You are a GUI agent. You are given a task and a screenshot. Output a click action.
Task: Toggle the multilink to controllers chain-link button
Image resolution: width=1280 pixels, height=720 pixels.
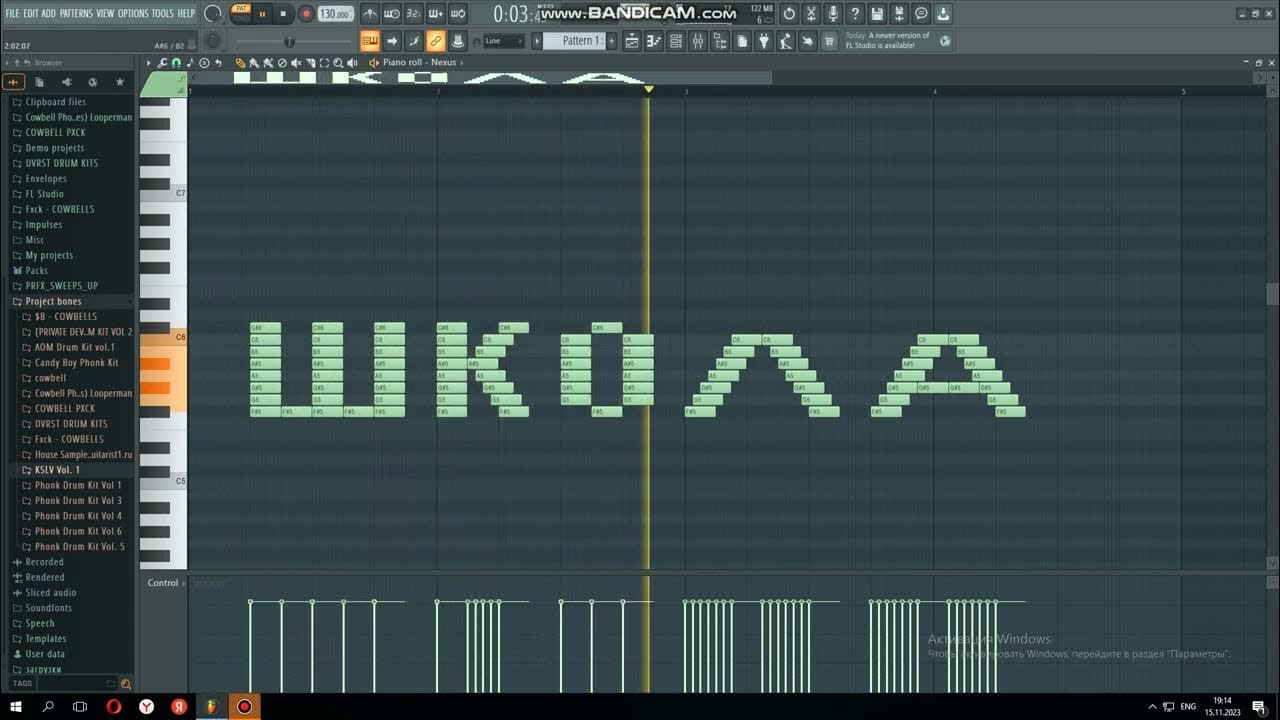pyautogui.click(x=436, y=41)
